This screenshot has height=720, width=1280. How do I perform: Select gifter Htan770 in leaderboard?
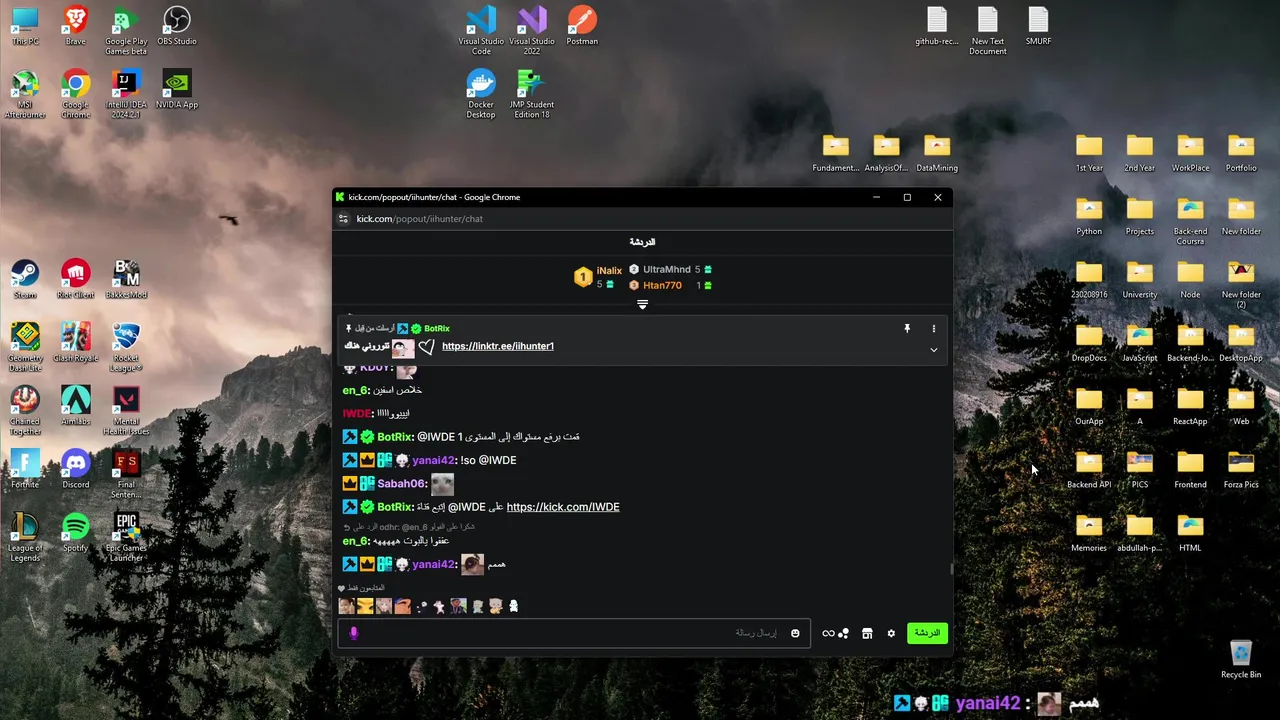click(662, 285)
